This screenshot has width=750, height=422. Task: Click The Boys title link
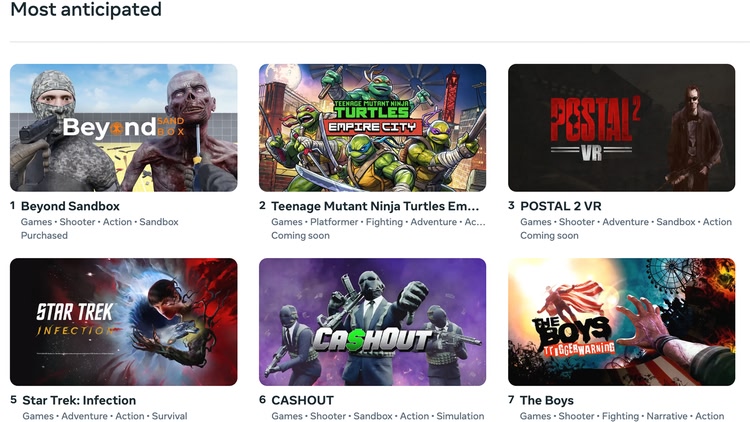[547, 400]
